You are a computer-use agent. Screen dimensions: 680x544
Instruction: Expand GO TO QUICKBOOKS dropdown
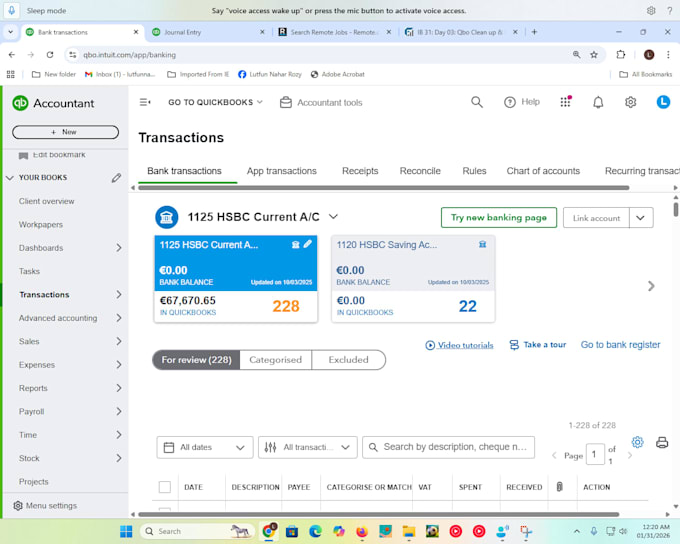pyautogui.click(x=216, y=102)
